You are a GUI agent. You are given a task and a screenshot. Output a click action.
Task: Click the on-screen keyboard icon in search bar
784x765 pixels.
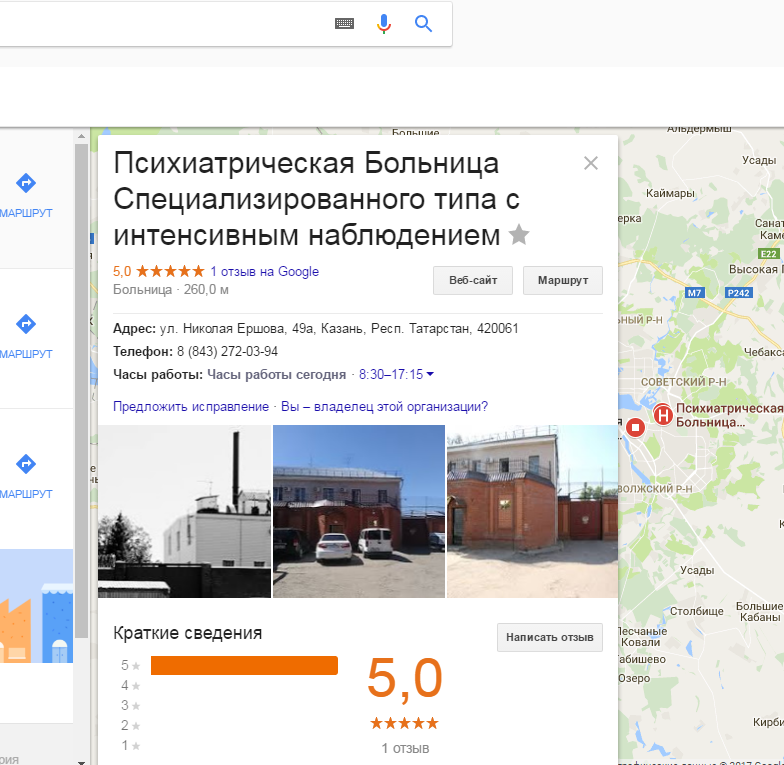pyautogui.click(x=344, y=24)
